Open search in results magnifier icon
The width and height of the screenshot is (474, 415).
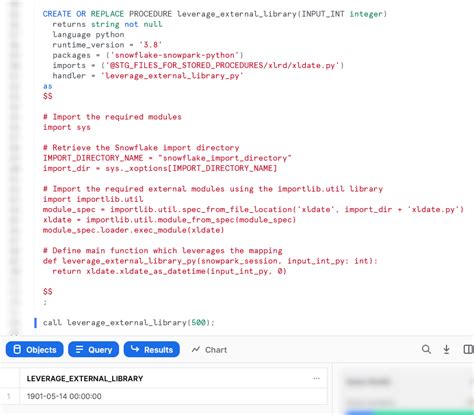426,349
